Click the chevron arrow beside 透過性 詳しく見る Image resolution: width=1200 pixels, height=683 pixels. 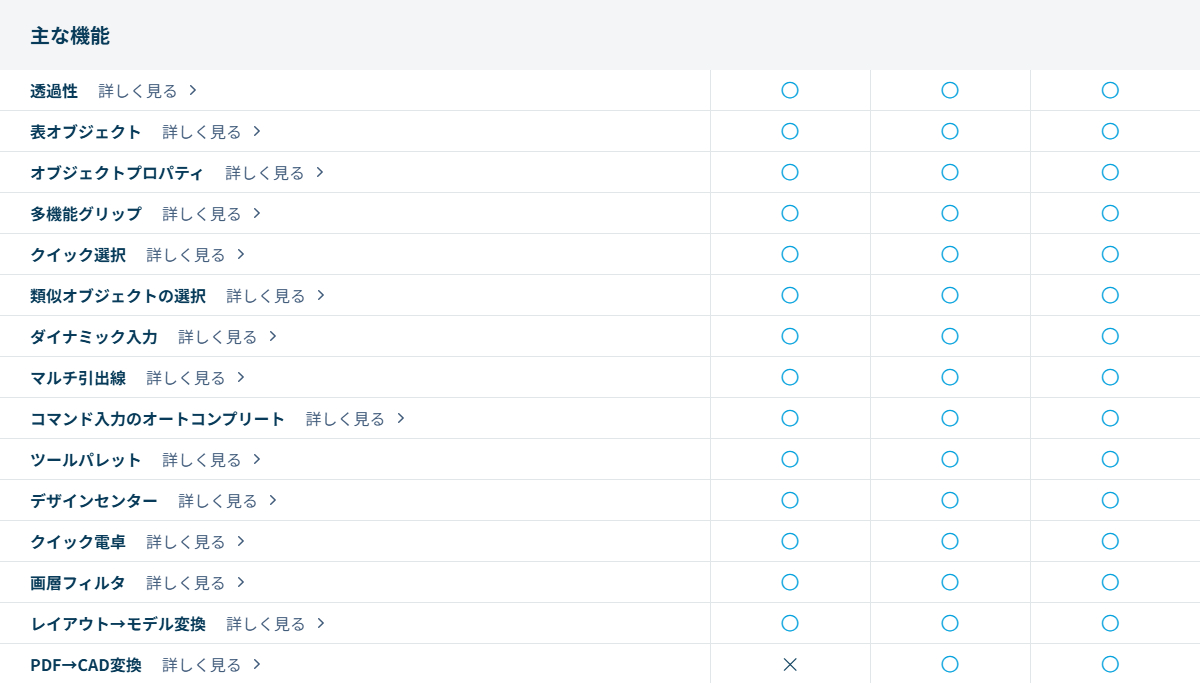(x=193, y=90)
